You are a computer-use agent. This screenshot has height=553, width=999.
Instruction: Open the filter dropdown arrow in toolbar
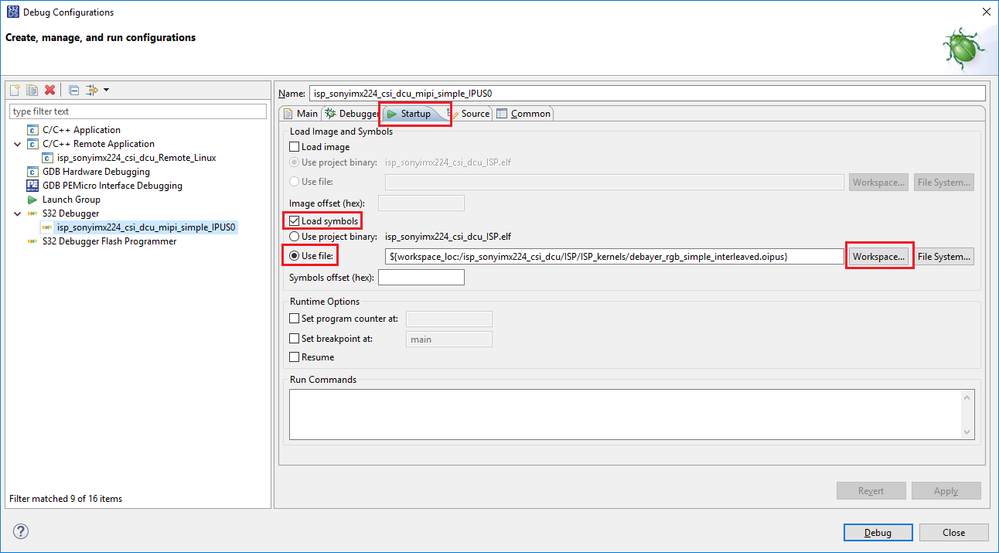point(106,90)
